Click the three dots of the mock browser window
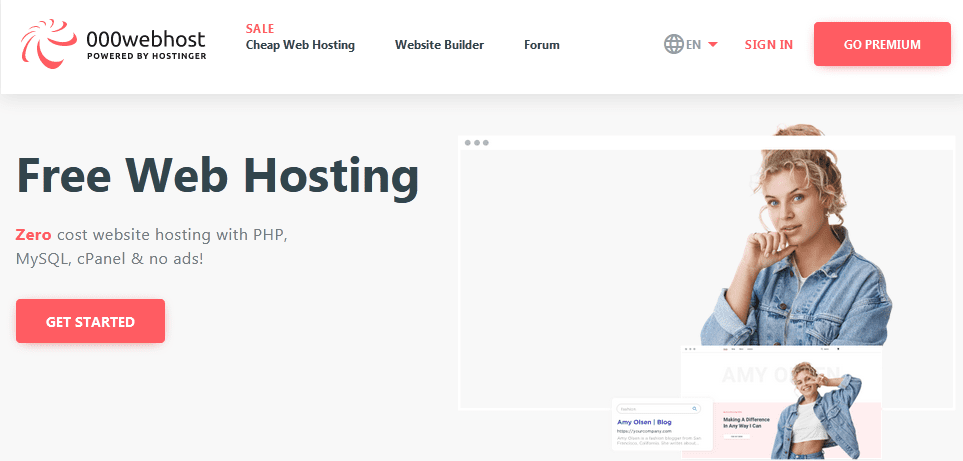Viewport: 963px width, 461px height. pyautogui.click(x=477, y=142)
